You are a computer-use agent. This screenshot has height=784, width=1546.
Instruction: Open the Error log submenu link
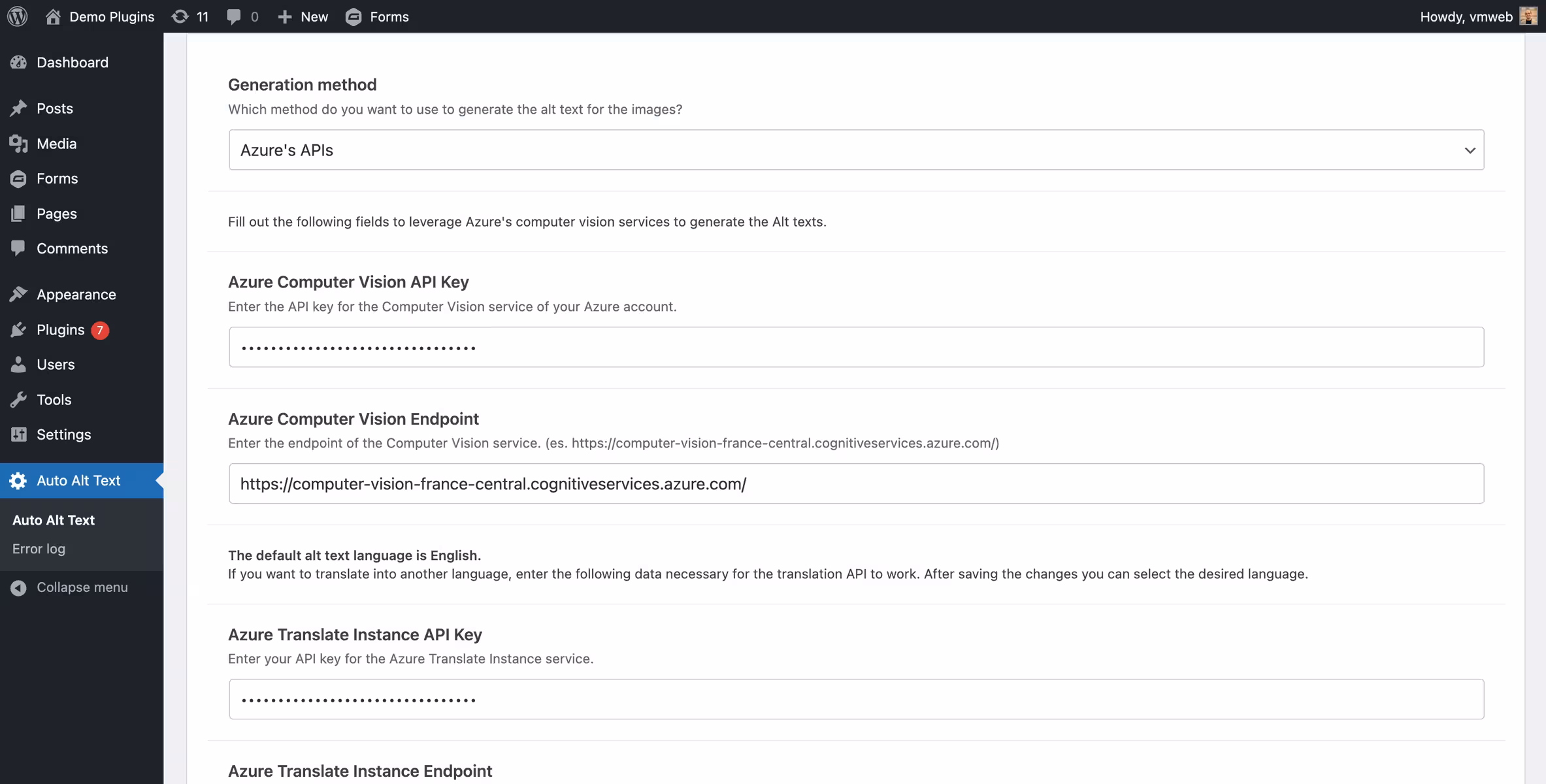pyautogui.click(x=39, y=549)
